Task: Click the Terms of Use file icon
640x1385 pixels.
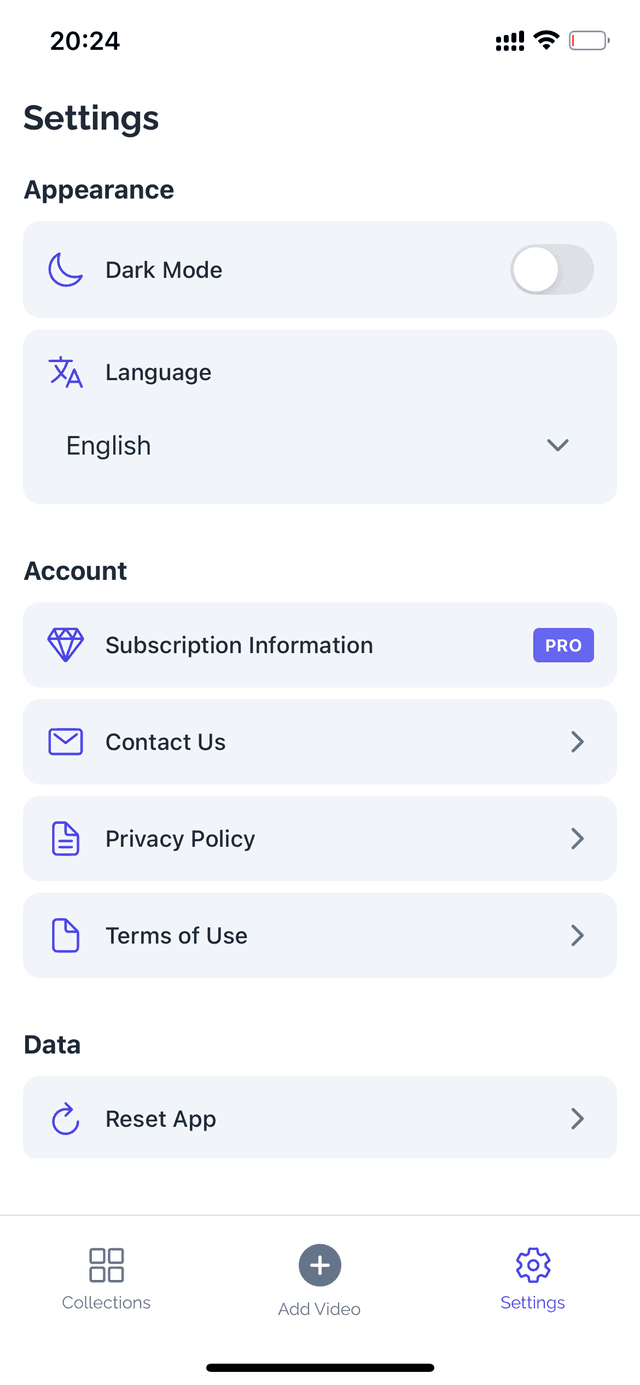Action: pos(66,936)
